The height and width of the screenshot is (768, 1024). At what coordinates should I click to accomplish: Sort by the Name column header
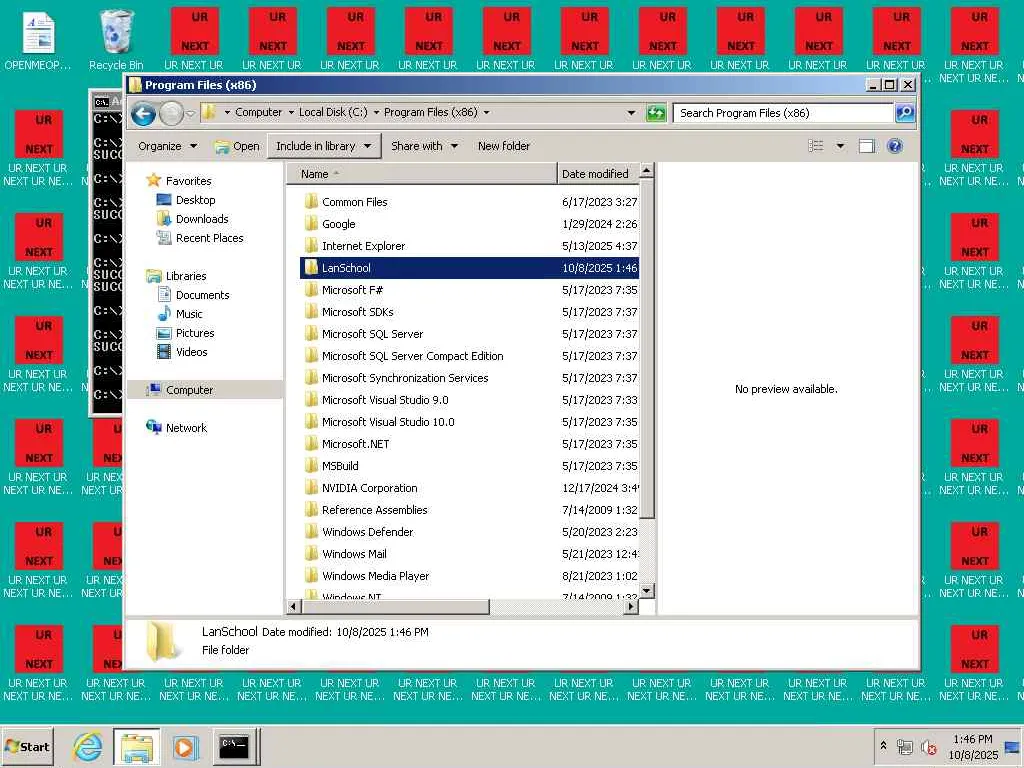click(x=421, y=174)
